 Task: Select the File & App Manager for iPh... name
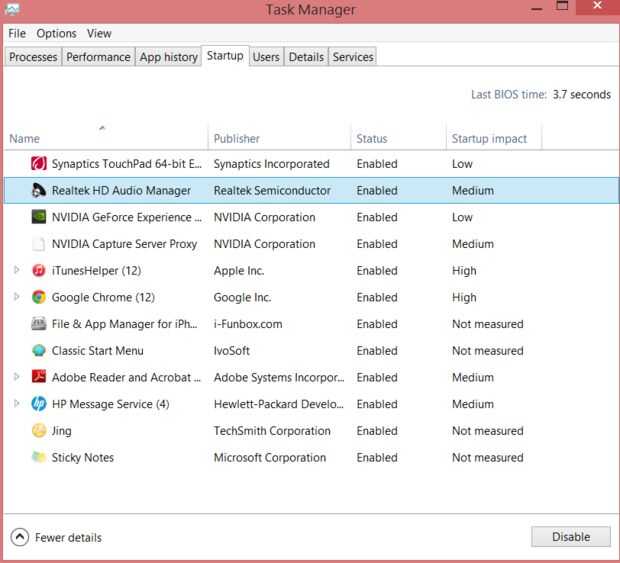click(x=125, y=324)
